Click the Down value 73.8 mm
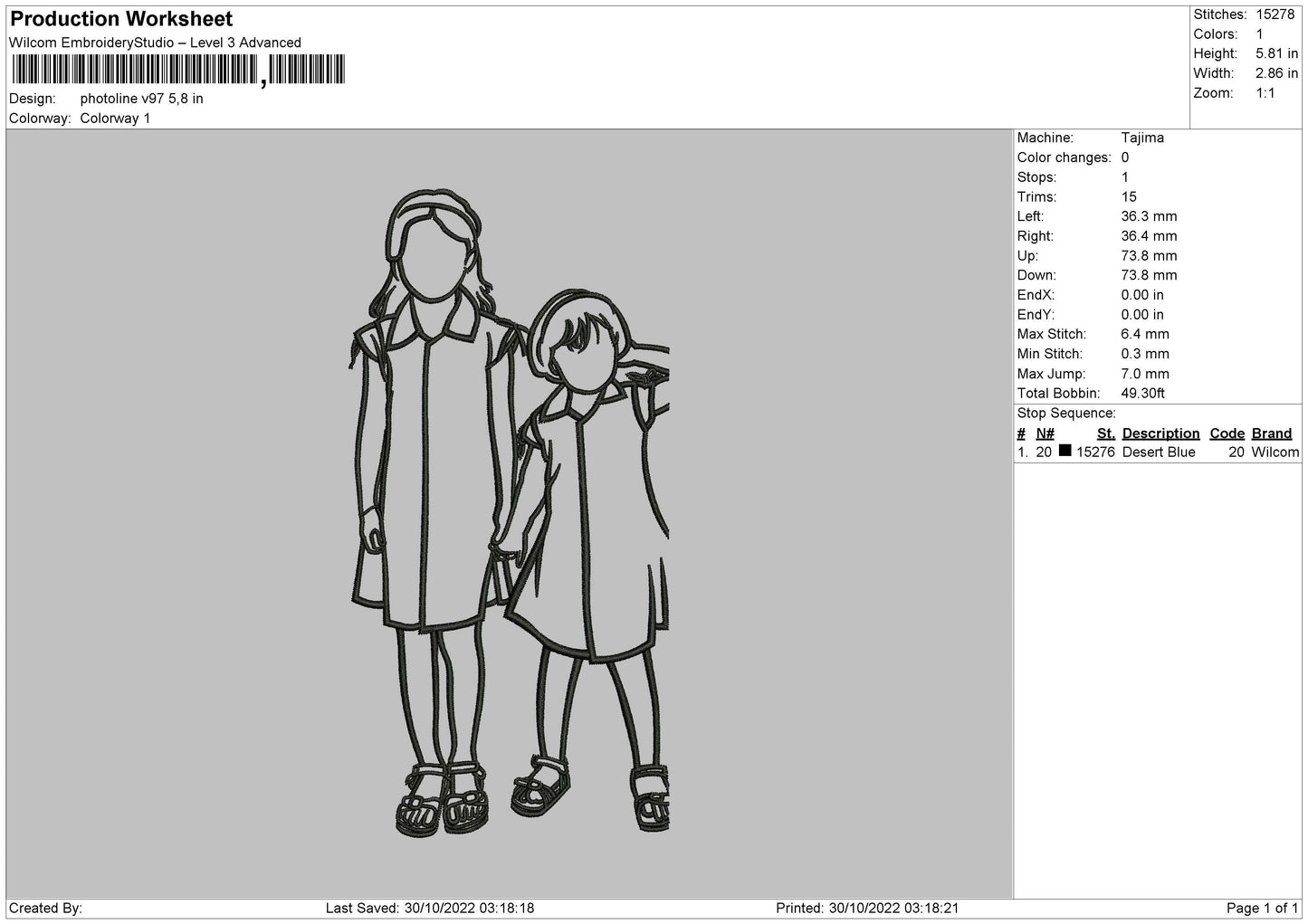Image resolution: width=1308 pixels, height=924 pixels. coord(1149,275)
